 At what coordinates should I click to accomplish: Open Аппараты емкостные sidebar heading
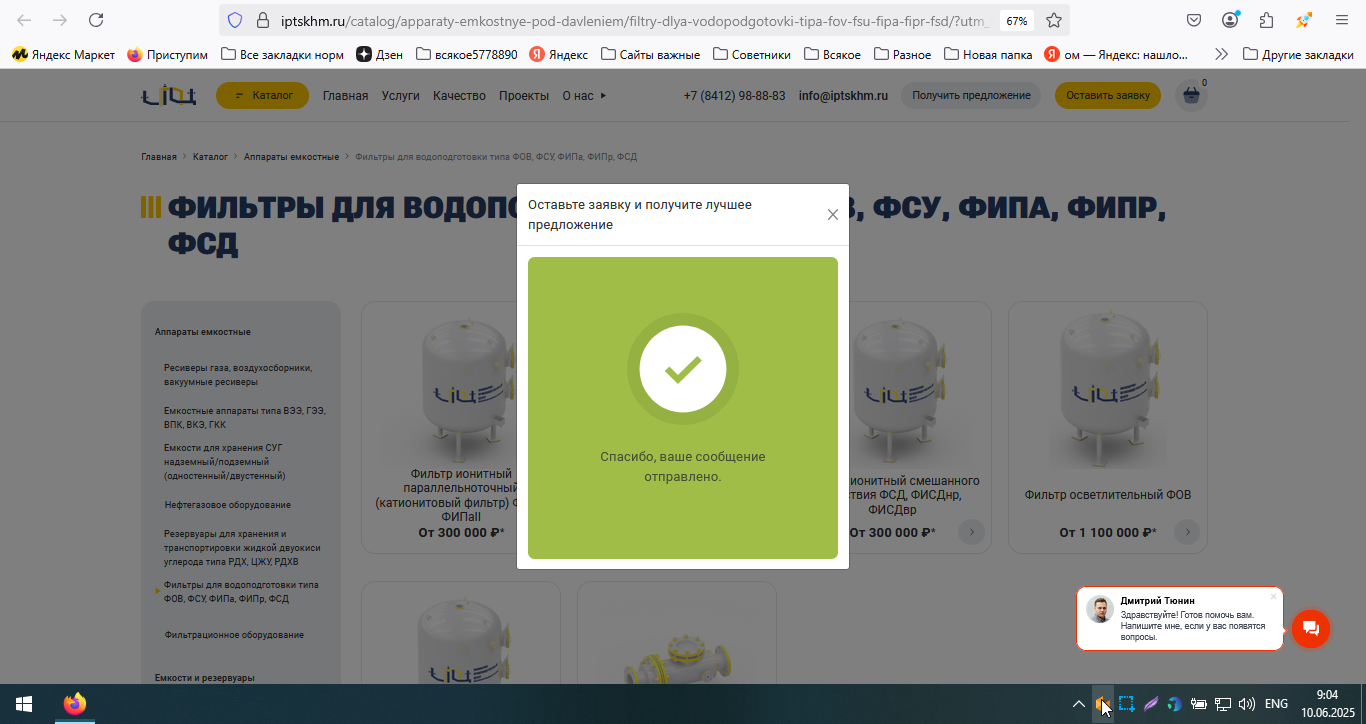202,332
